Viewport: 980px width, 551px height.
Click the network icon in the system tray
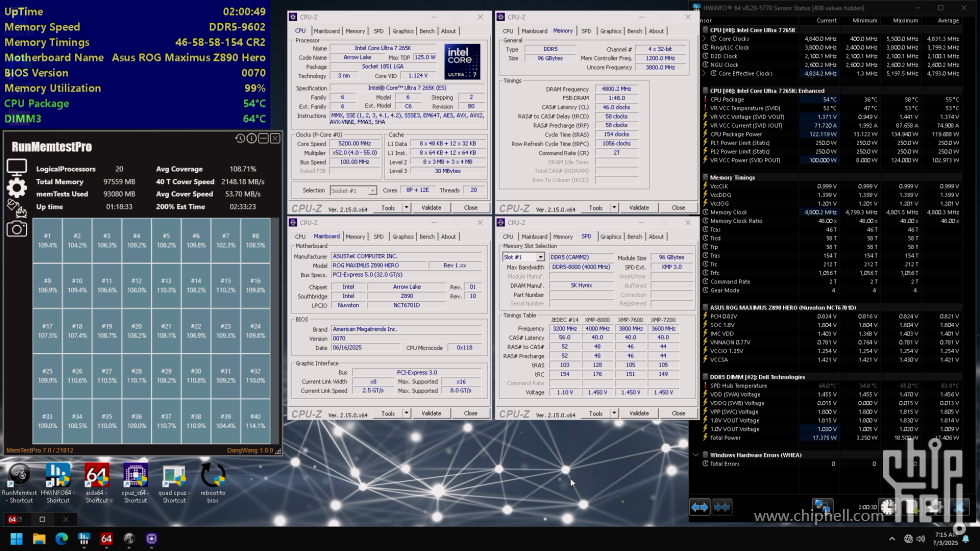pos(908,539)
